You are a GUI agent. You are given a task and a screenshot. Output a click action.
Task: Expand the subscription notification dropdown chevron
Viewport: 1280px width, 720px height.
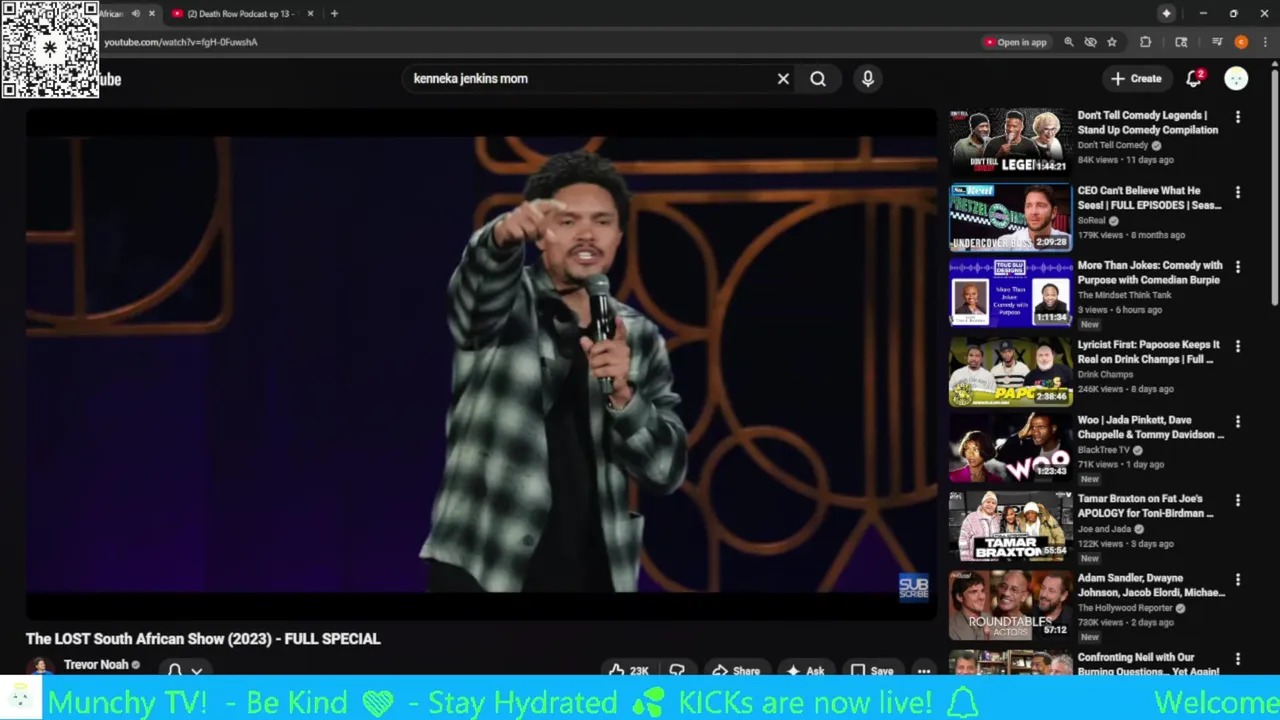click(x=197, y=671)
